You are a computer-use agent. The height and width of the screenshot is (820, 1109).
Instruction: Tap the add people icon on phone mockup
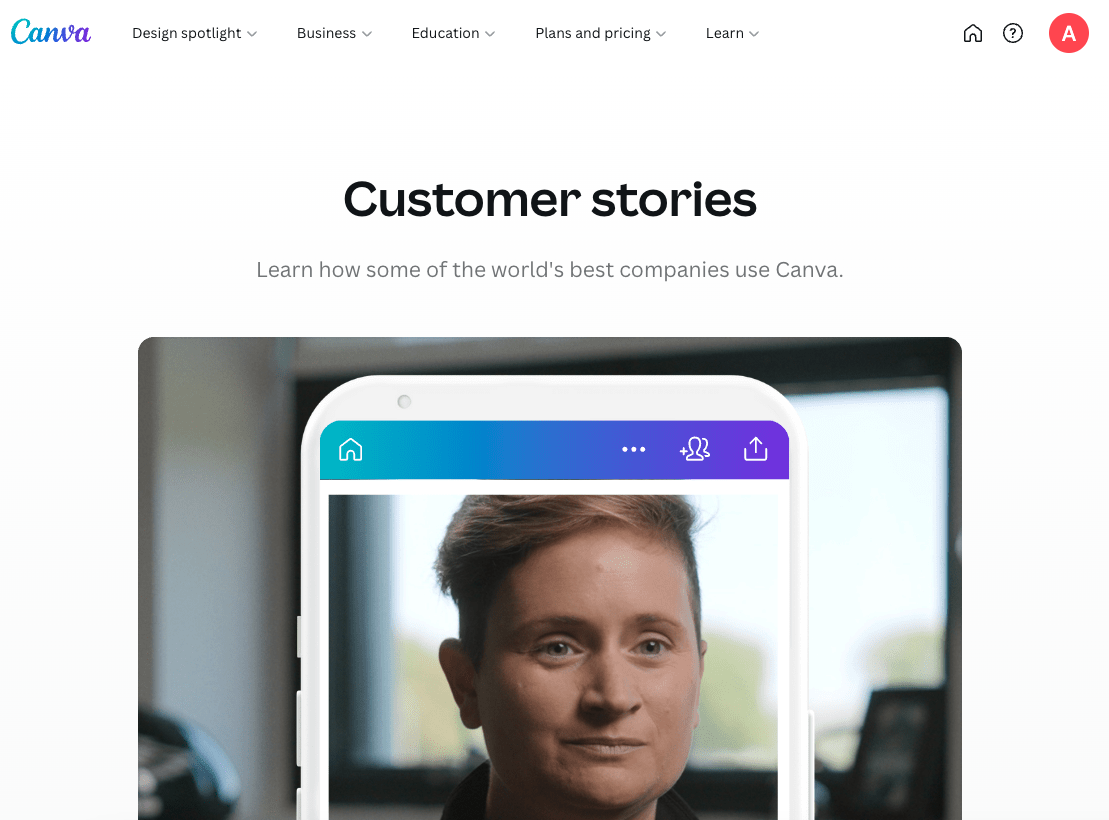click(x=695, y=449)
